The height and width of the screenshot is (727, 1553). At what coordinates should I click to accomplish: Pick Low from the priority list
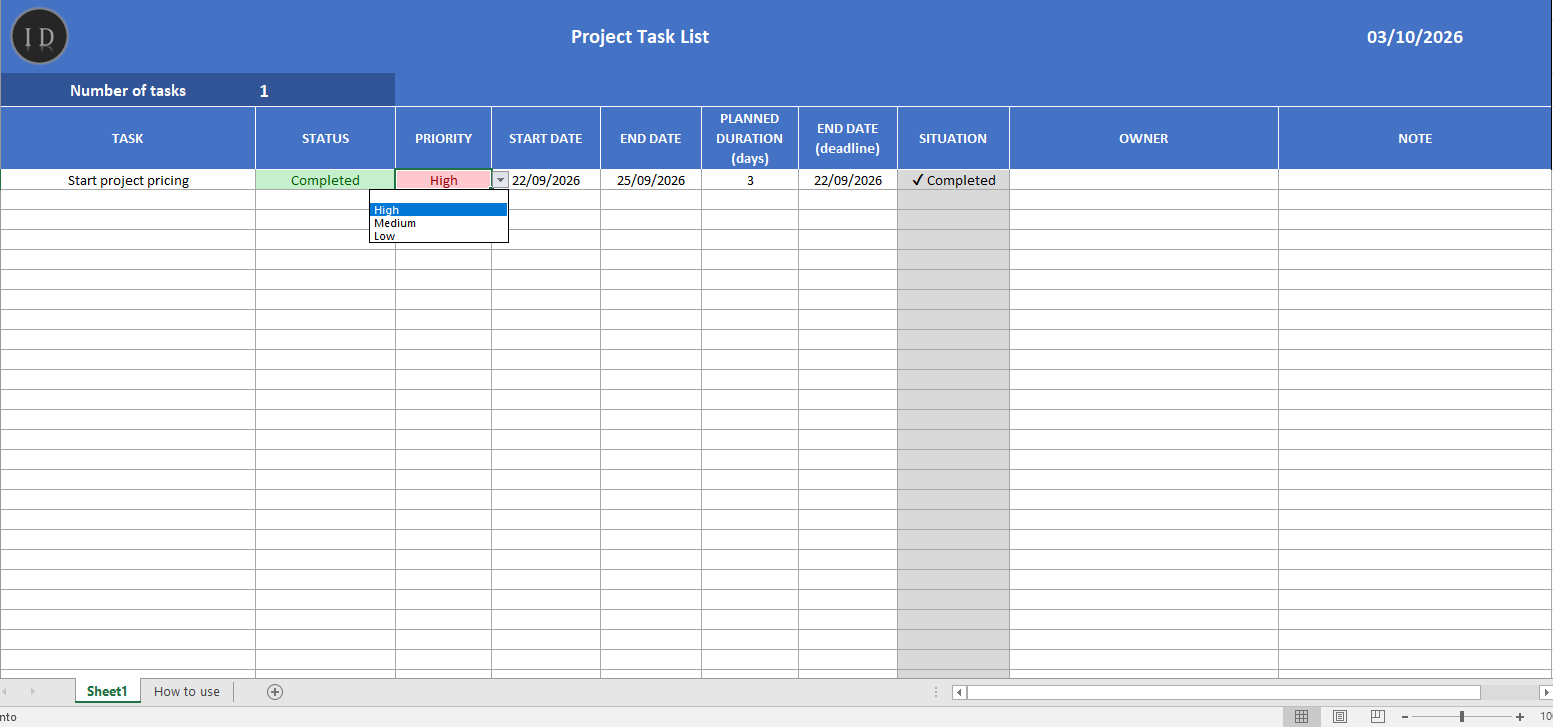click(438, 236)
